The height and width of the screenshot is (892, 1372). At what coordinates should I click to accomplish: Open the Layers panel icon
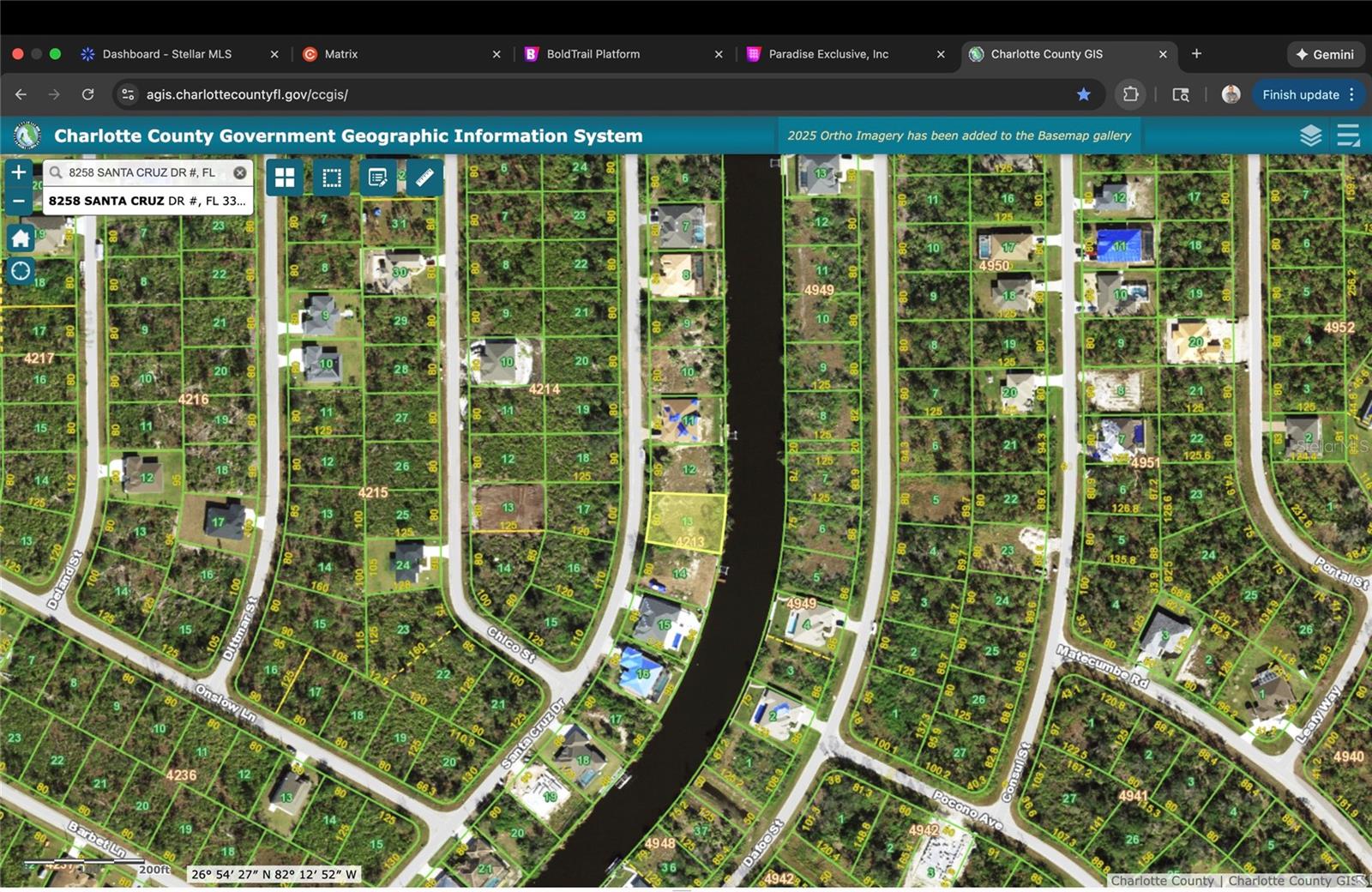tap(1310, 135)
